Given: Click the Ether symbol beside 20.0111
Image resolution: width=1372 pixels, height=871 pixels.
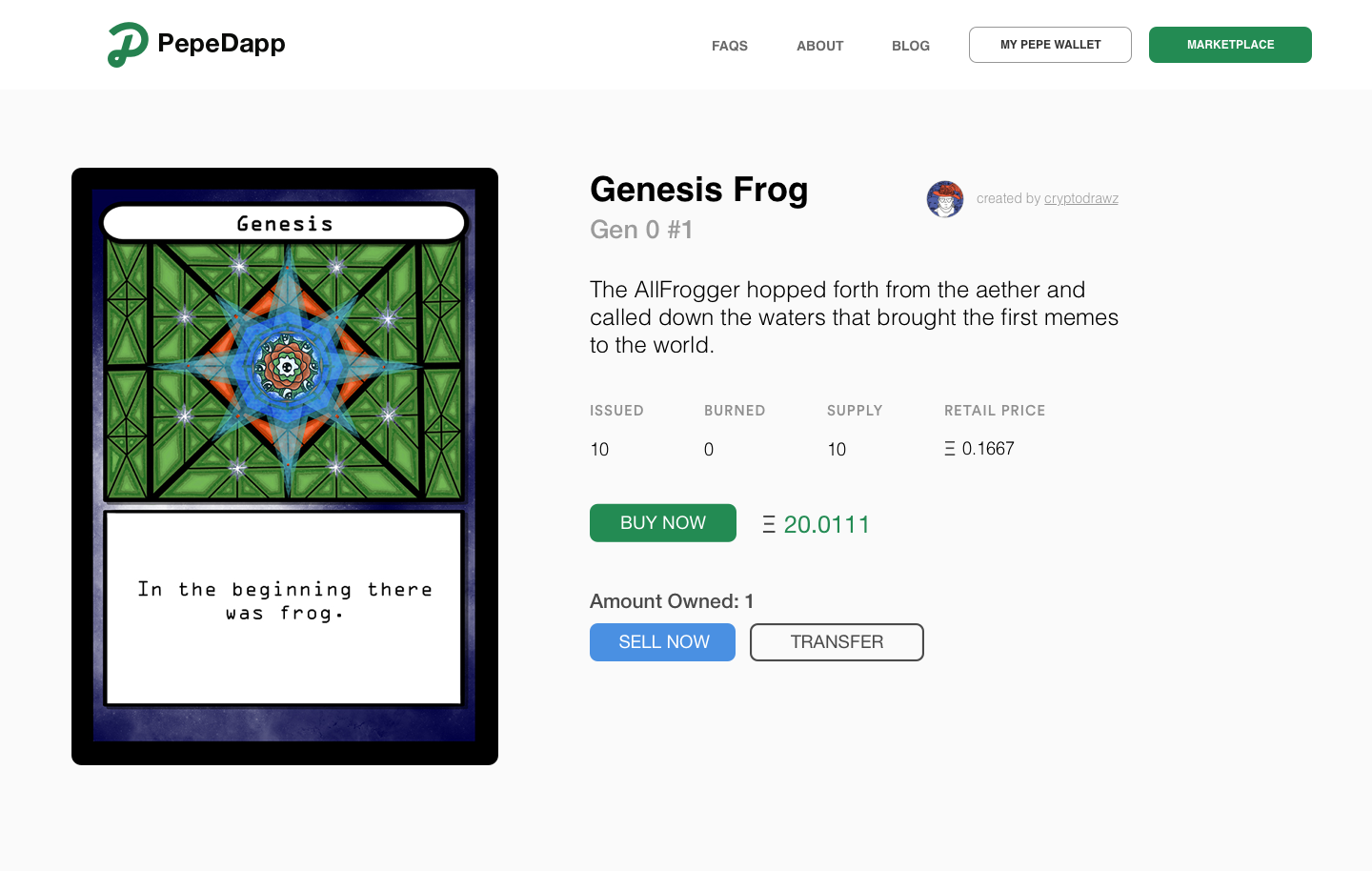Looking at the screenshot, I should click(x=769, y=525).
